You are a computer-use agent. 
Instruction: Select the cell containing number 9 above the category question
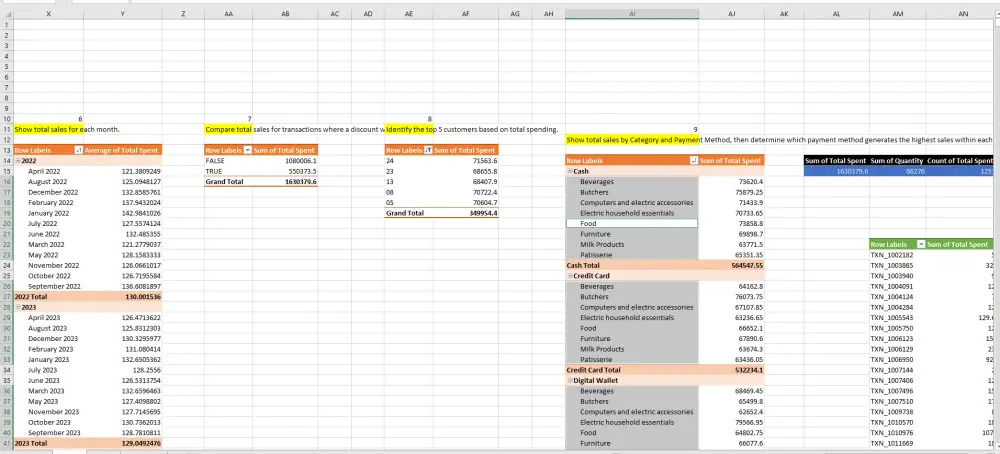[631, 129]
